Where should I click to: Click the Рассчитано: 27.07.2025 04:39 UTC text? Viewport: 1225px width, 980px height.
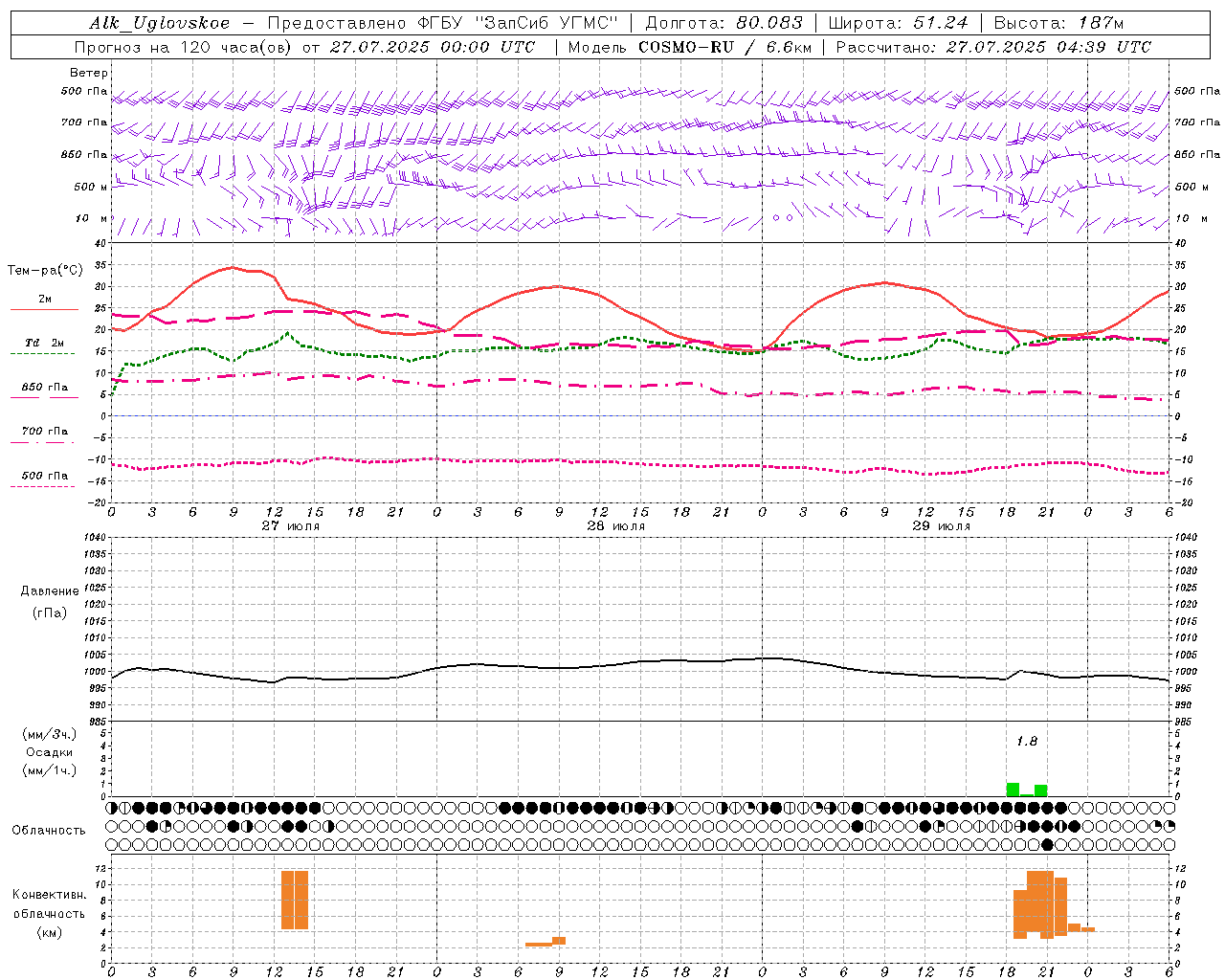click(x=993, y=47)
